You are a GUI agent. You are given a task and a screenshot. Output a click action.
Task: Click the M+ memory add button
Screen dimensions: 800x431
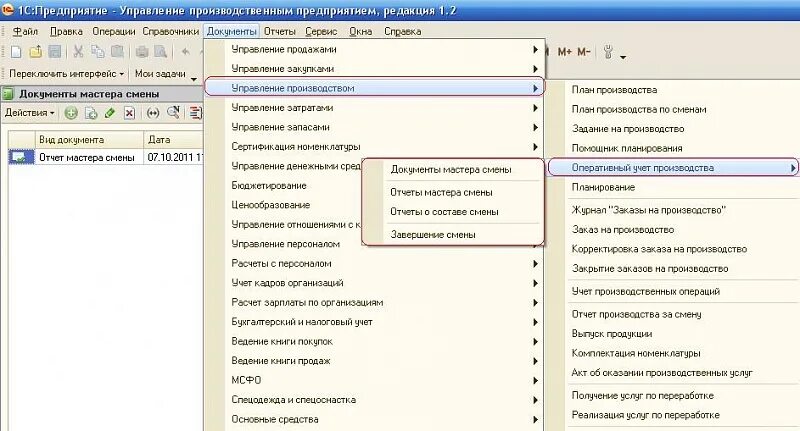(564, 52)
